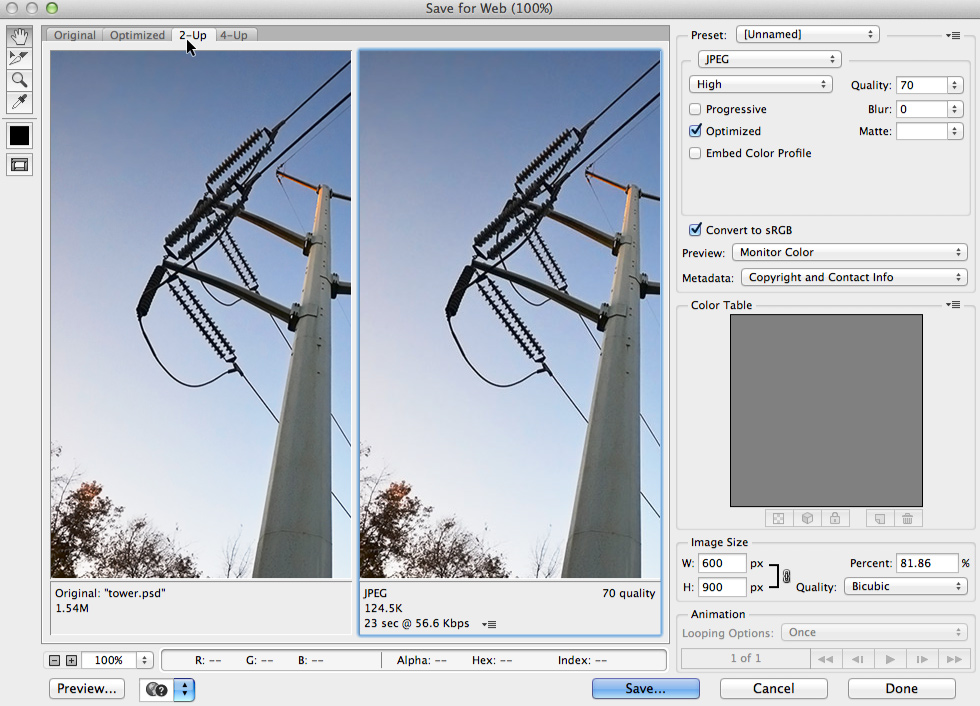The image size is (980, 706).
Task: Toggle slices visibility
Action: point(19,164)
